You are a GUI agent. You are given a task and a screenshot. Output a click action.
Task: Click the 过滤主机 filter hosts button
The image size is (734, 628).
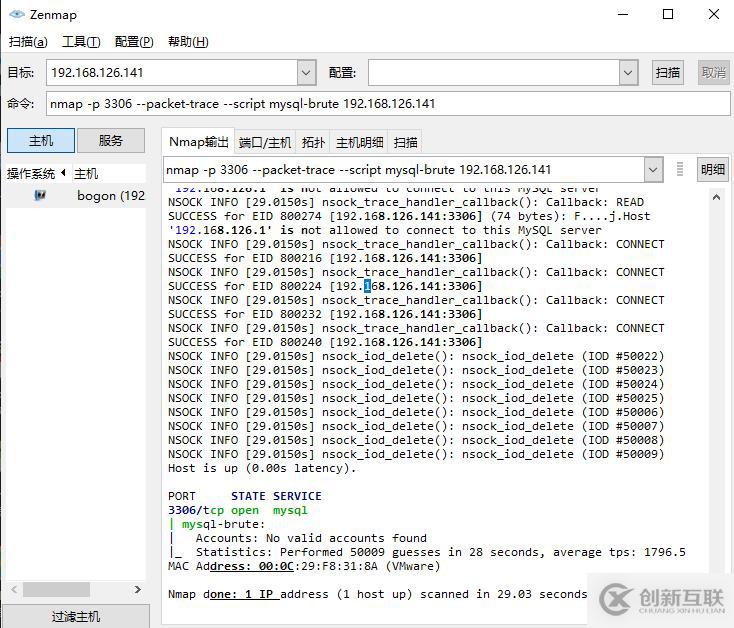pos(76,616)
